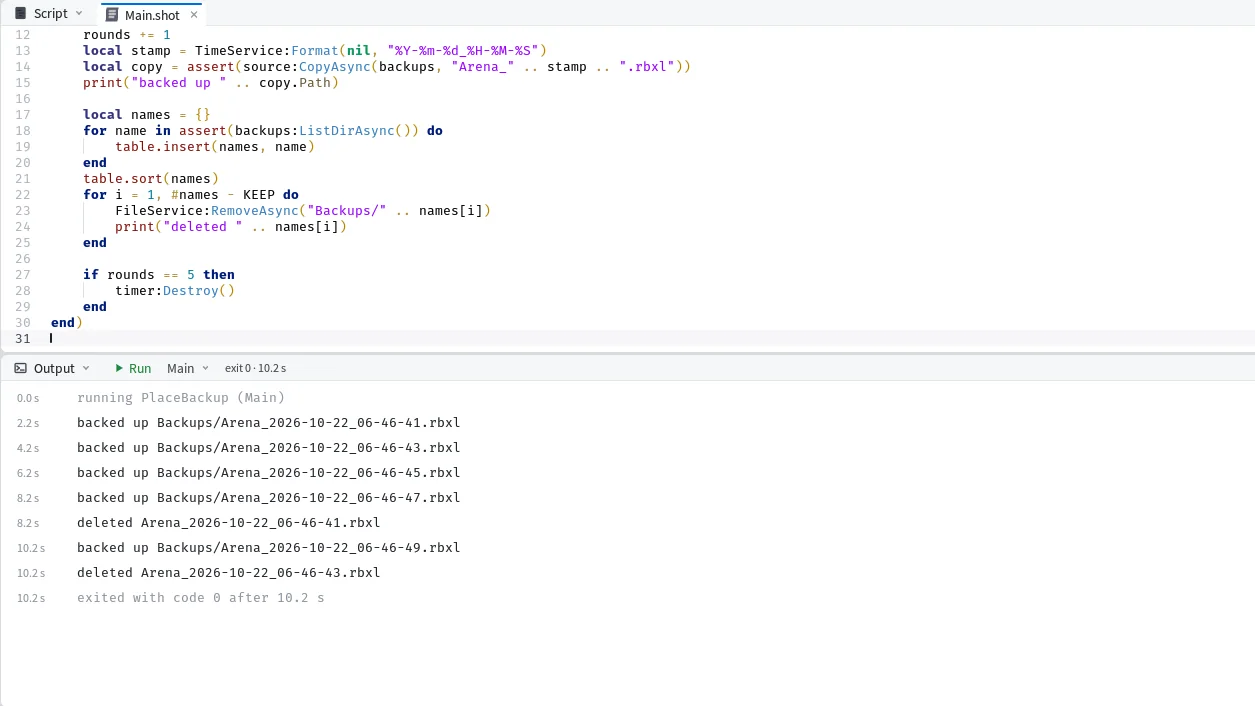
Task: Click the 0.0 s output timestamp
Action: point(28,398)
